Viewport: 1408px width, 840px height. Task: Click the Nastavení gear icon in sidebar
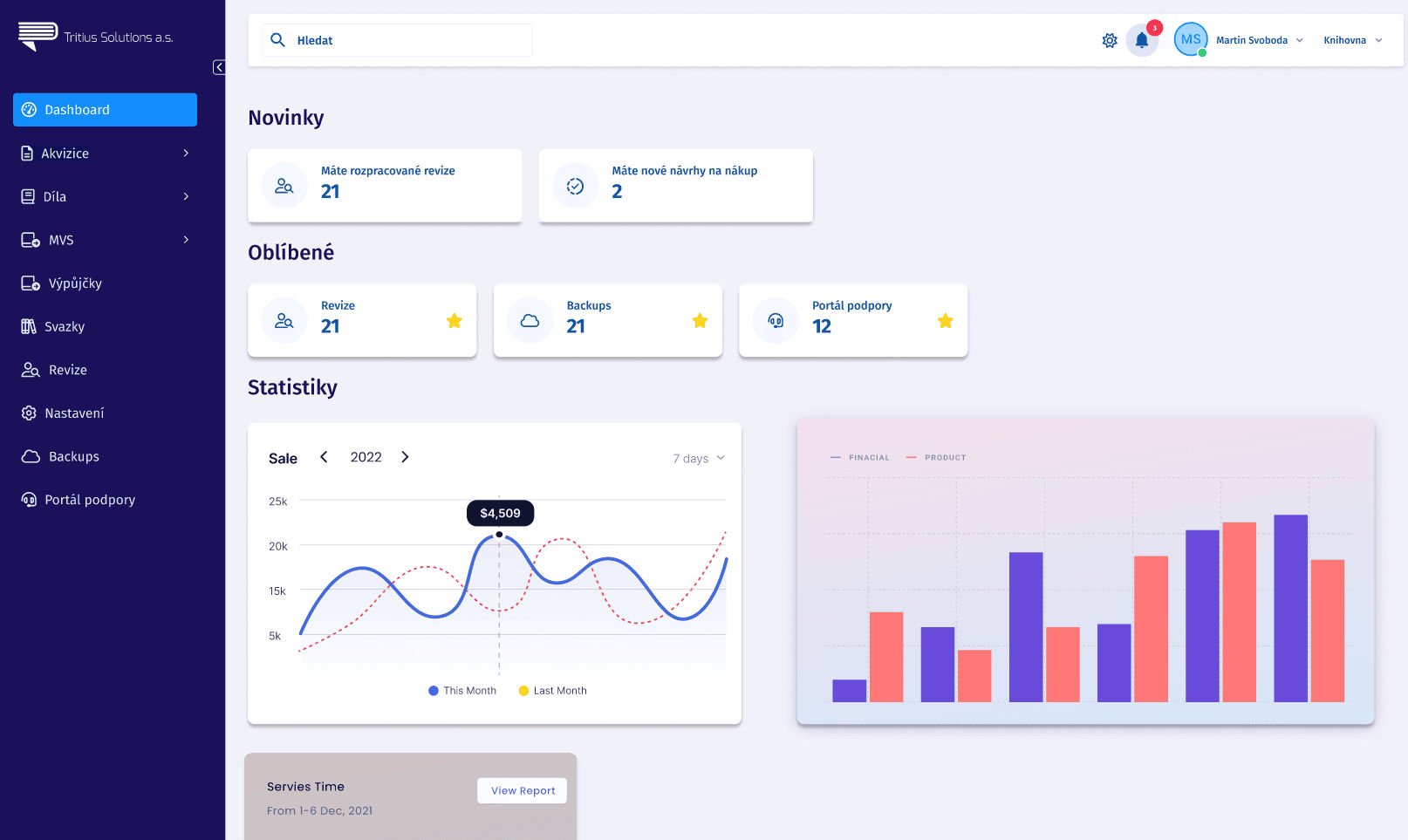[x=29, y=413]
